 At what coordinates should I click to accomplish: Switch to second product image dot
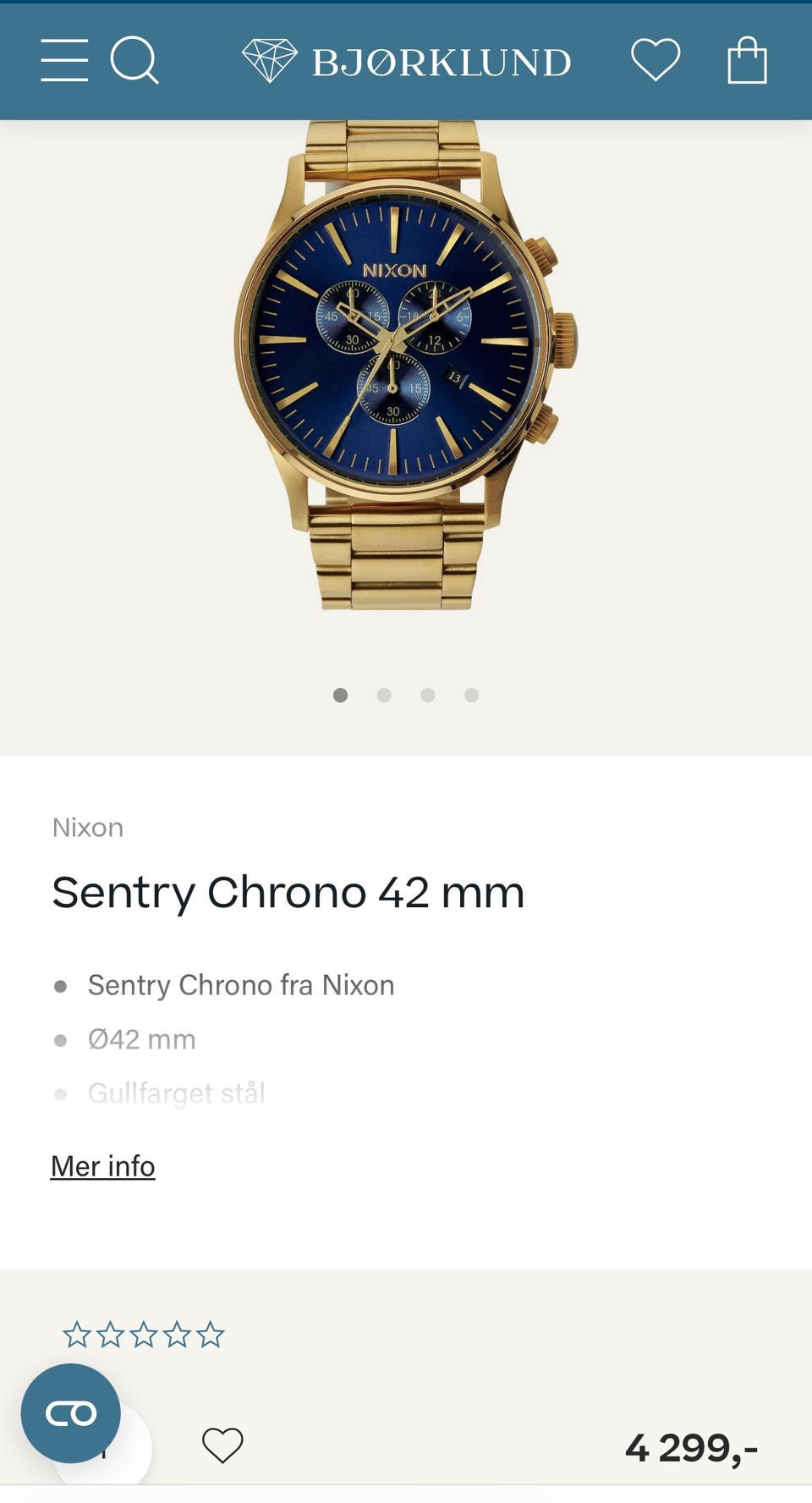click(x=384, y=695)
